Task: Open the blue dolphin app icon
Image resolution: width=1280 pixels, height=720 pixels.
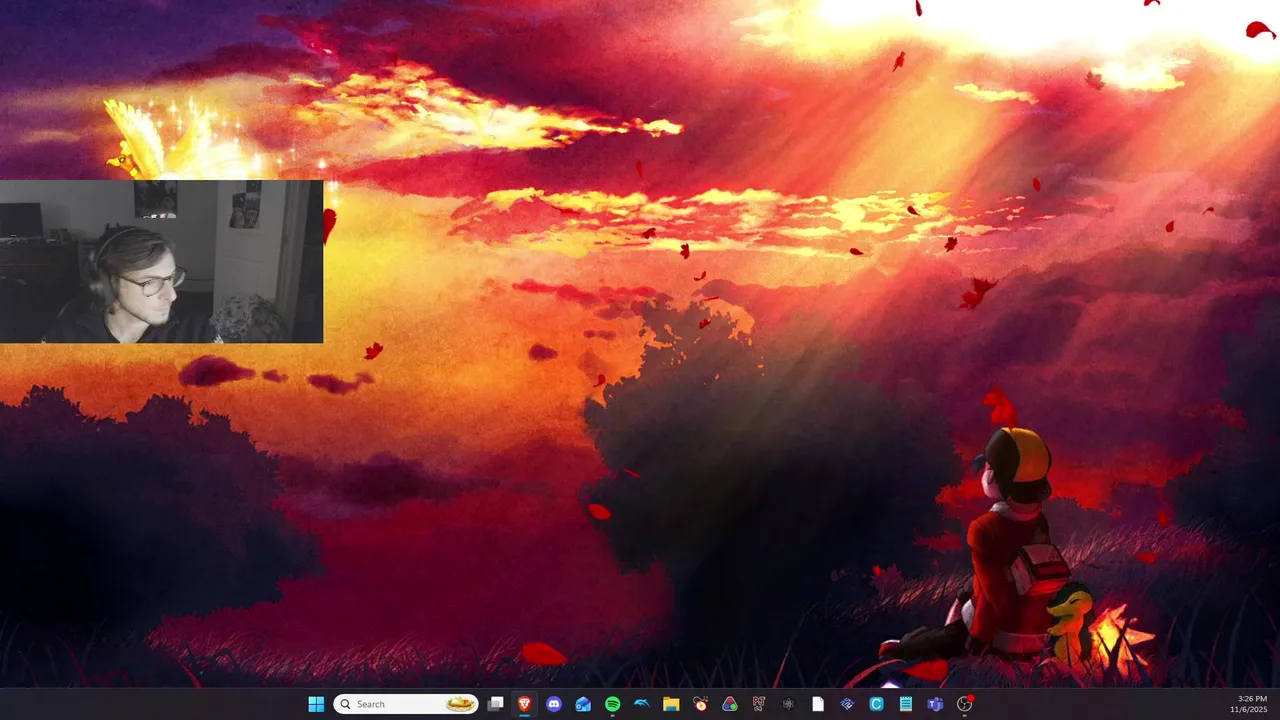Action: 642,704
